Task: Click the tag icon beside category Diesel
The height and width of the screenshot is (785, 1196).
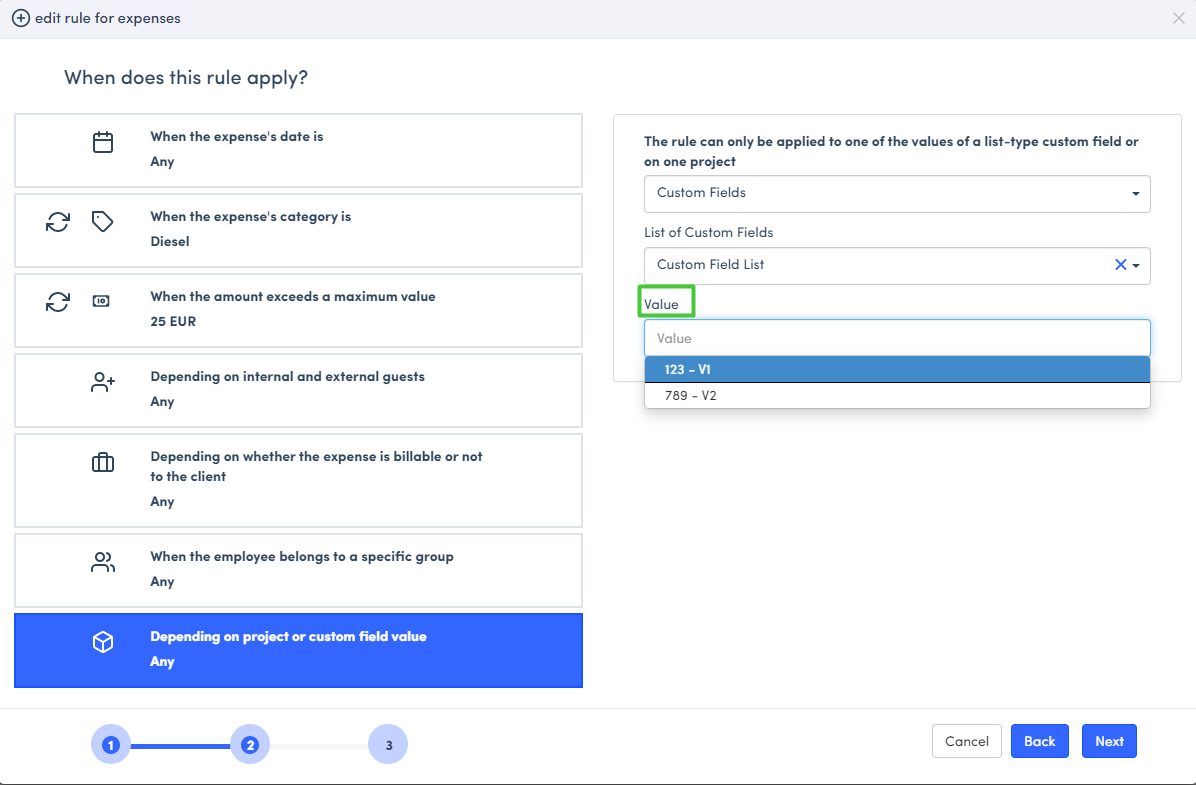Action: (102, 222)
